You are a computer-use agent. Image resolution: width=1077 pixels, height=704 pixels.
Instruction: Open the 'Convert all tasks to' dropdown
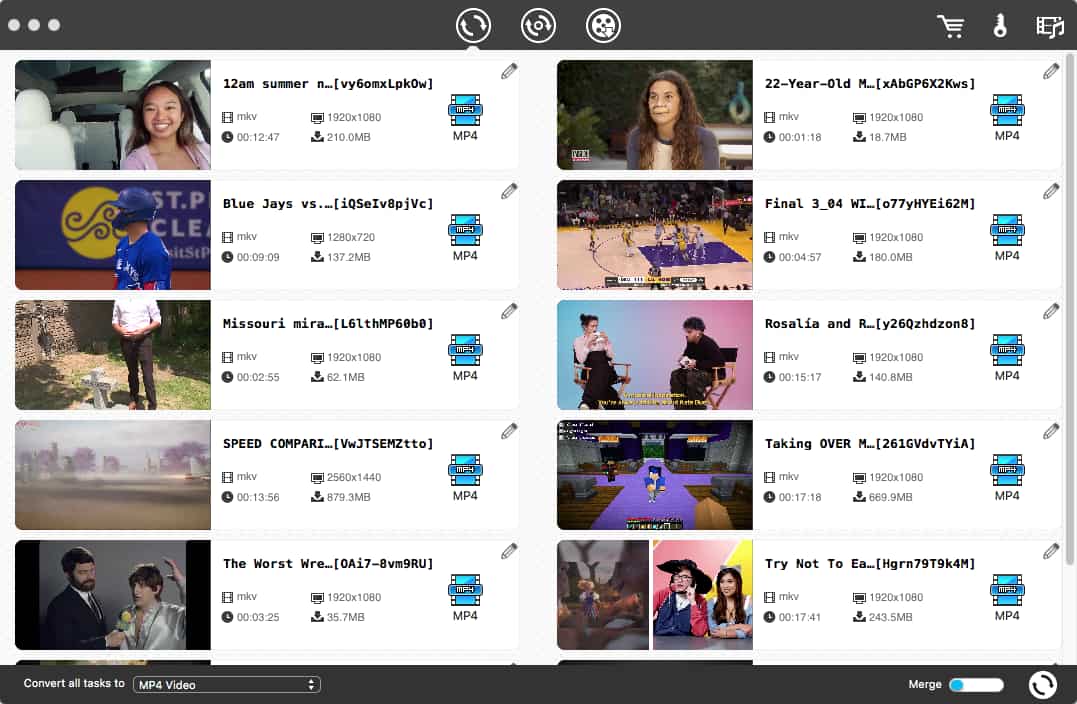(x=227, y=685)
